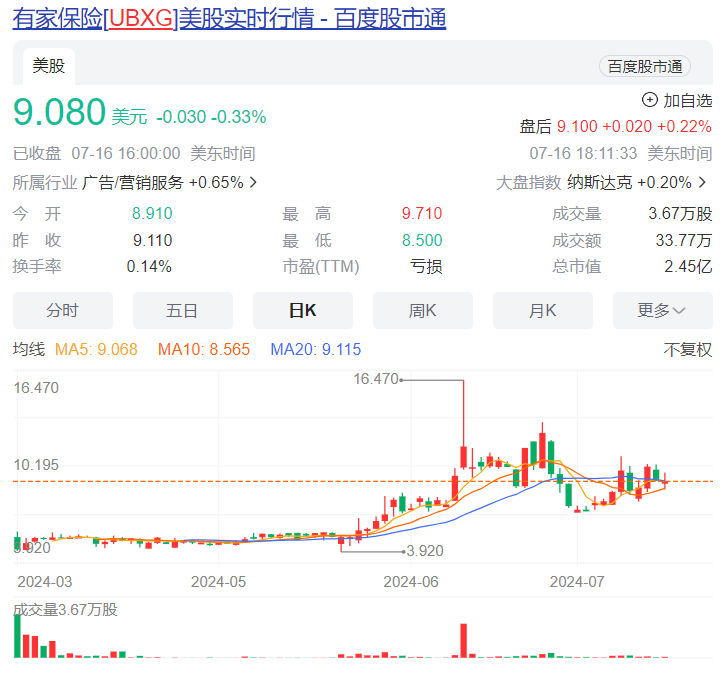Select the 日K chart tab
723x675 pixels.
pyautogui.click(x=302, y=310)
